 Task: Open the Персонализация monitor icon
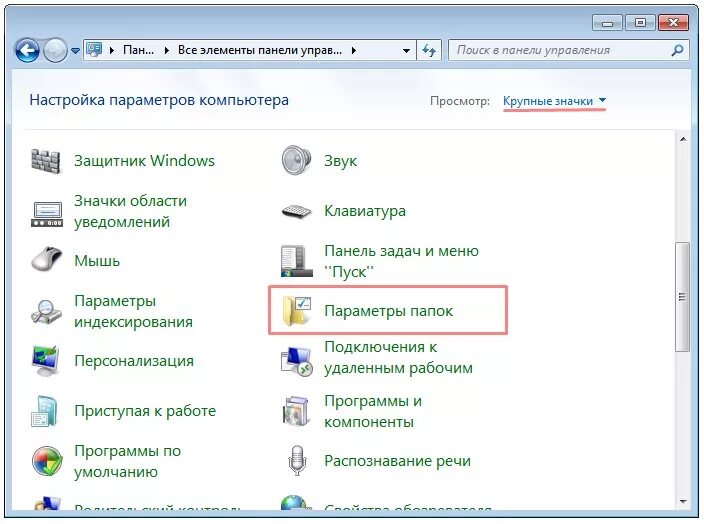click(x=46, y=361)
